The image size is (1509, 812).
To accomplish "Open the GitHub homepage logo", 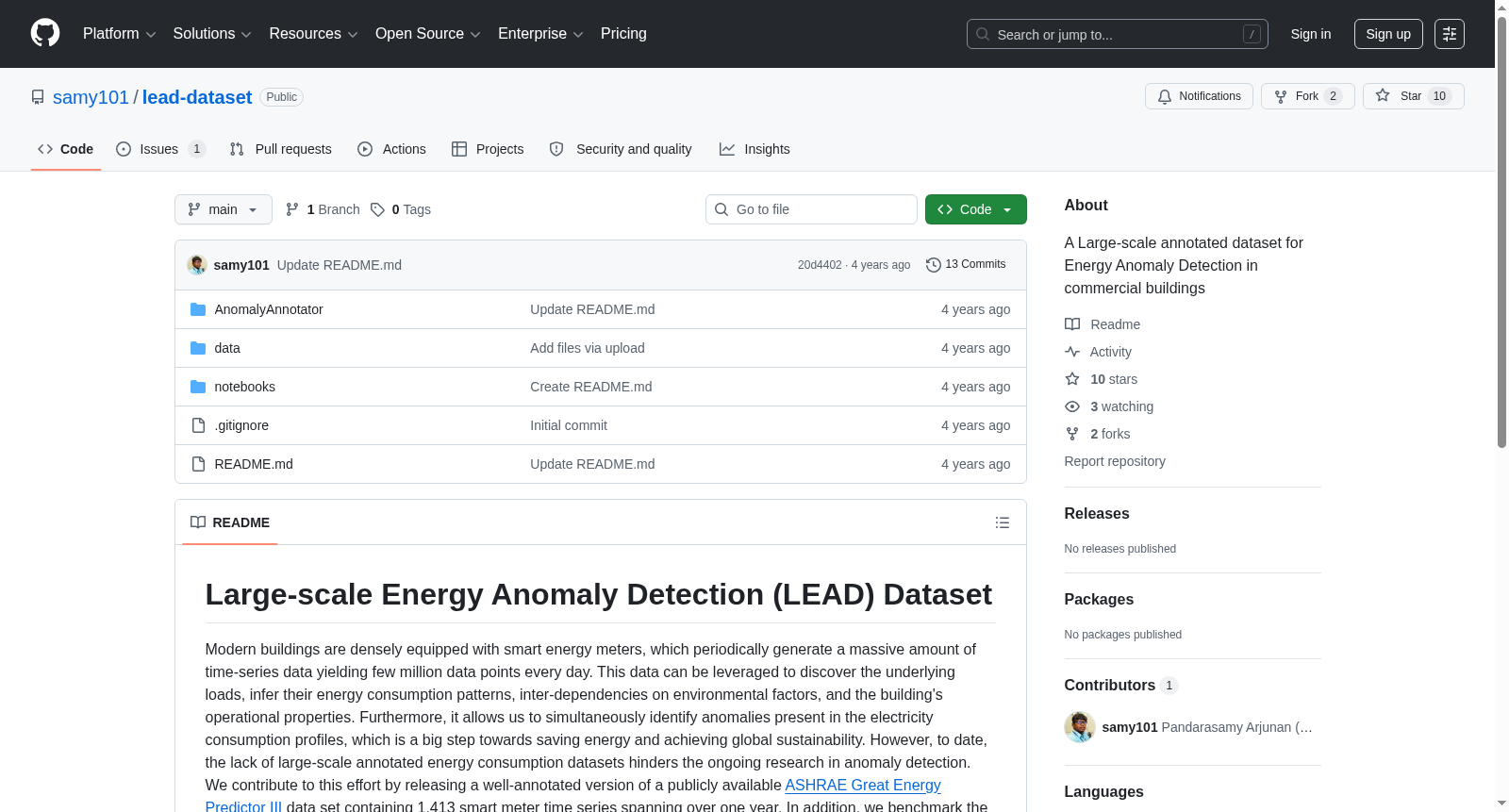I will 45,34.
